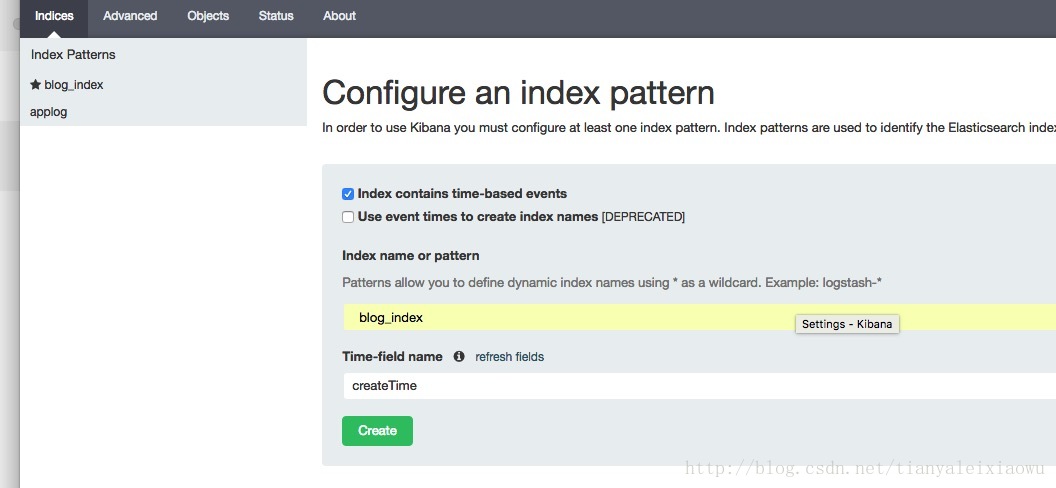The height and width of the screenshot is (488, 1056).
Task: Click the info icon next to Time-field name
Action: 459,357
